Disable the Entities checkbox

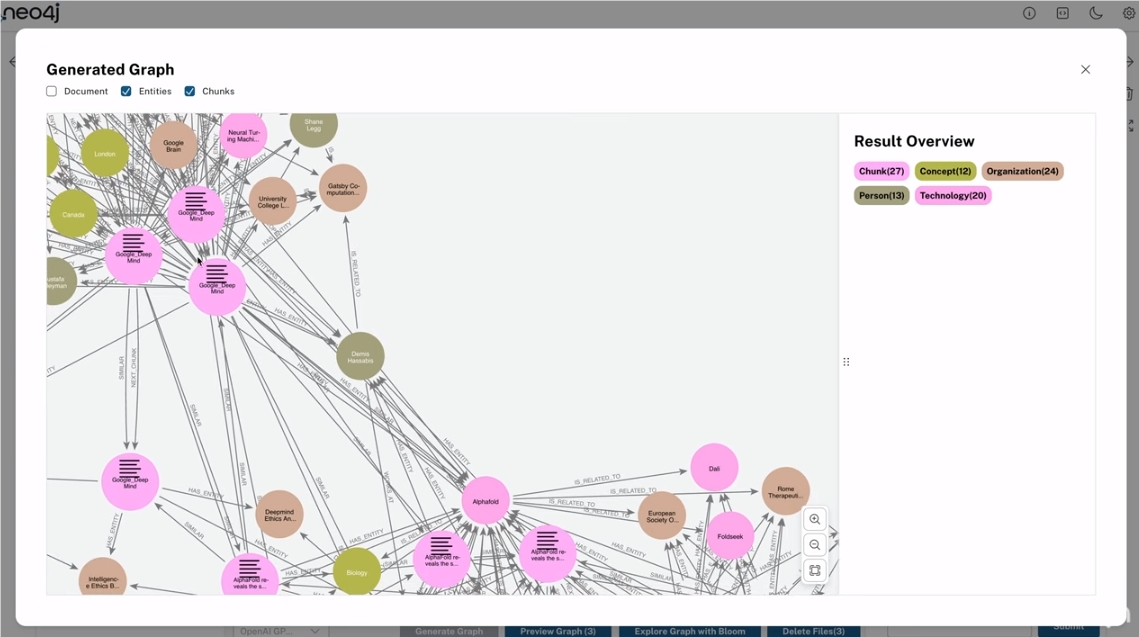click(126, 91)
